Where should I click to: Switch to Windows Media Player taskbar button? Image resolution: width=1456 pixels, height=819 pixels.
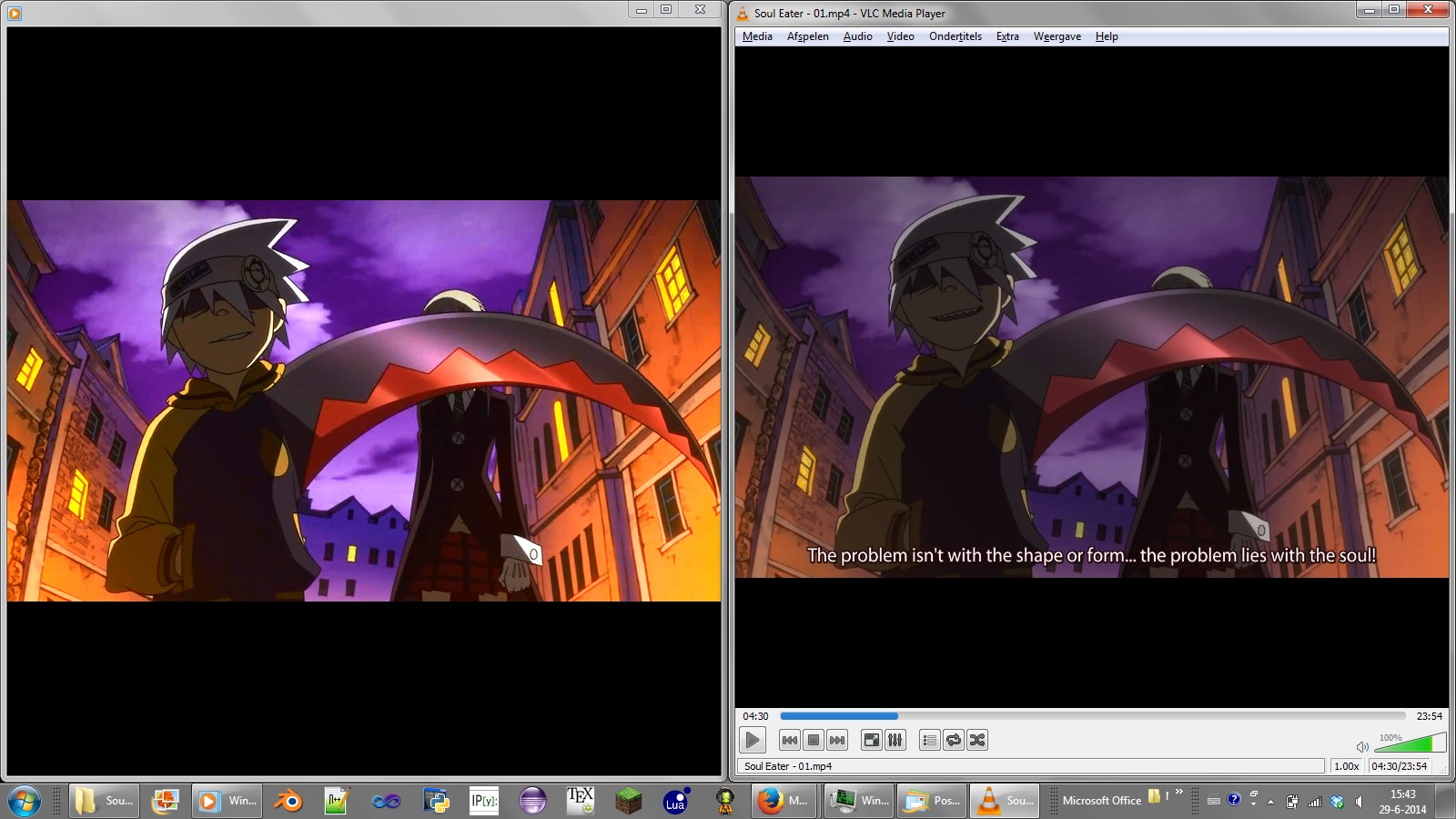coord(228,801)
